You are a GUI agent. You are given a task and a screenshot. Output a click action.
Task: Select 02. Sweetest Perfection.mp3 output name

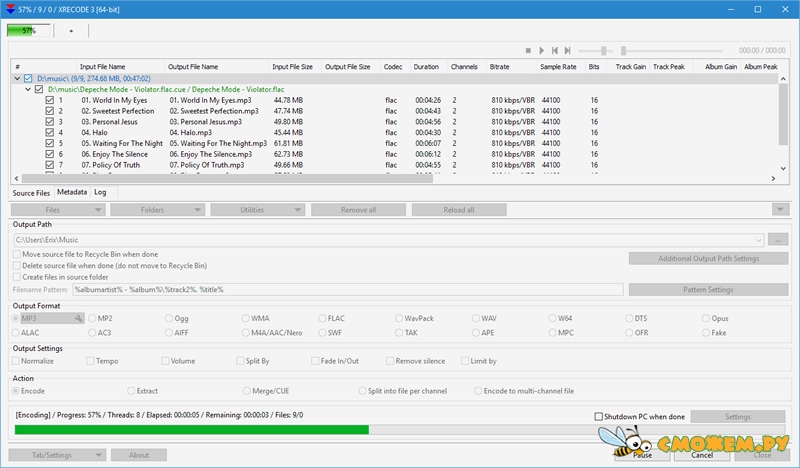(x=214, y=111)
